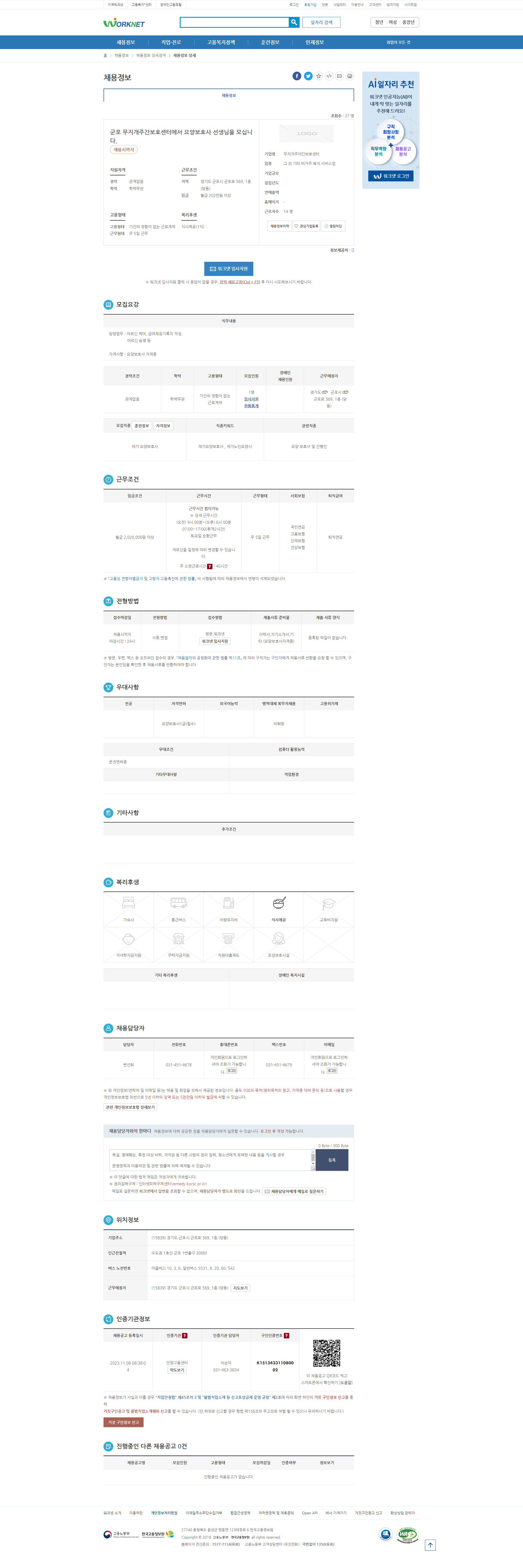Click help icon beside 주 소정근로시간
This screenshot has width=523, height=1568.
tap(210, 566)
